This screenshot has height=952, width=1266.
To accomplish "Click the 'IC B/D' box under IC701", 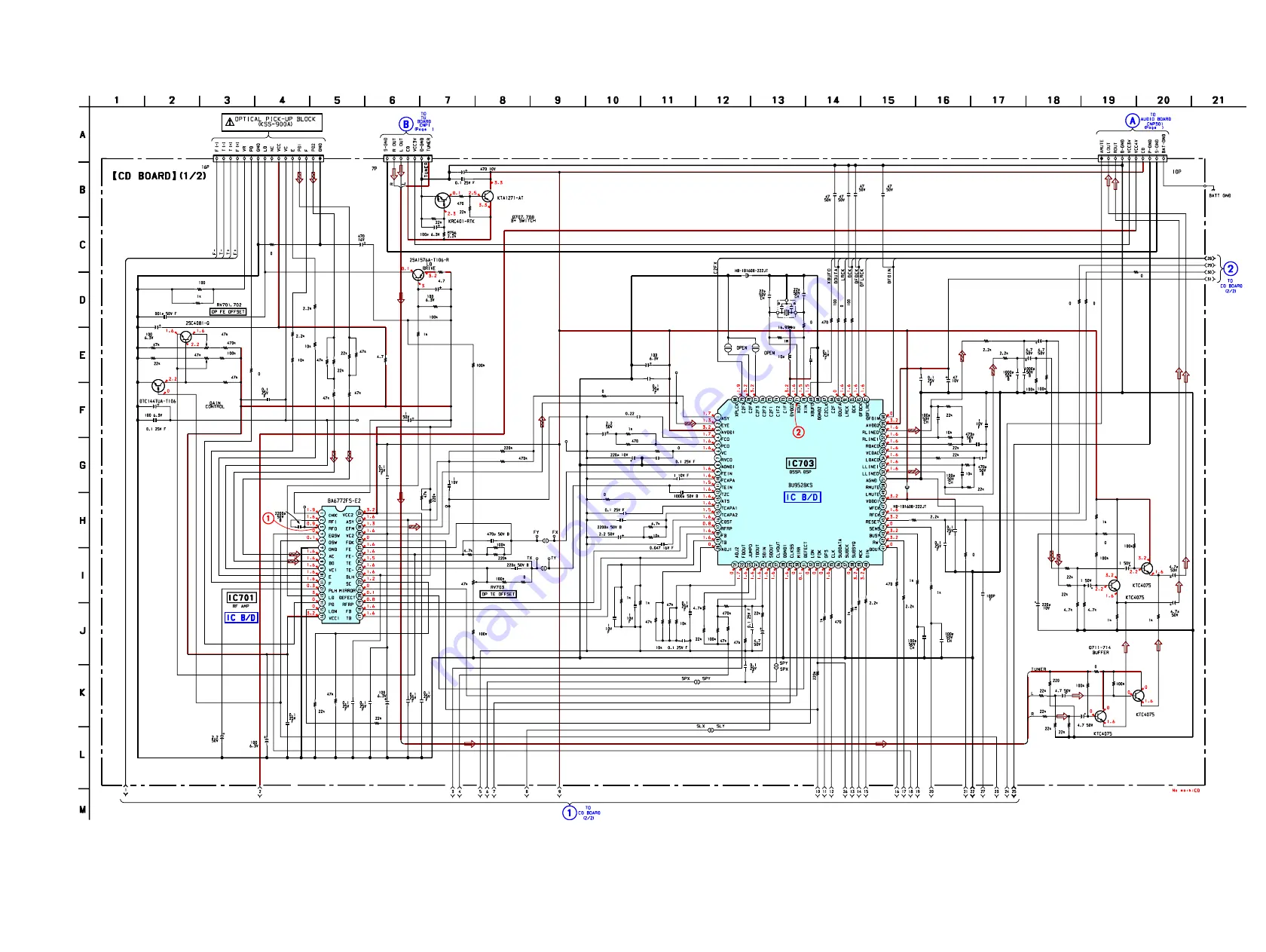I will click(242, 617).
